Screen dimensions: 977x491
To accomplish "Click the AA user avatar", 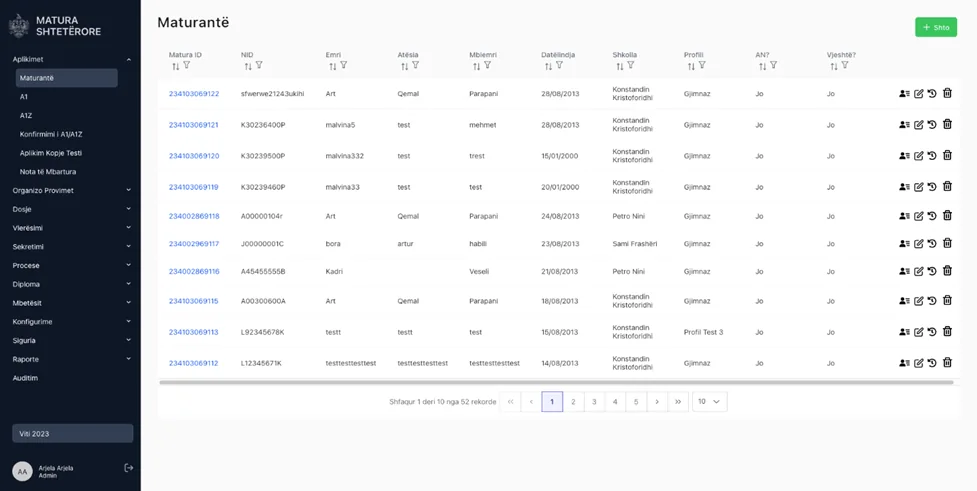I will point(22,471).
